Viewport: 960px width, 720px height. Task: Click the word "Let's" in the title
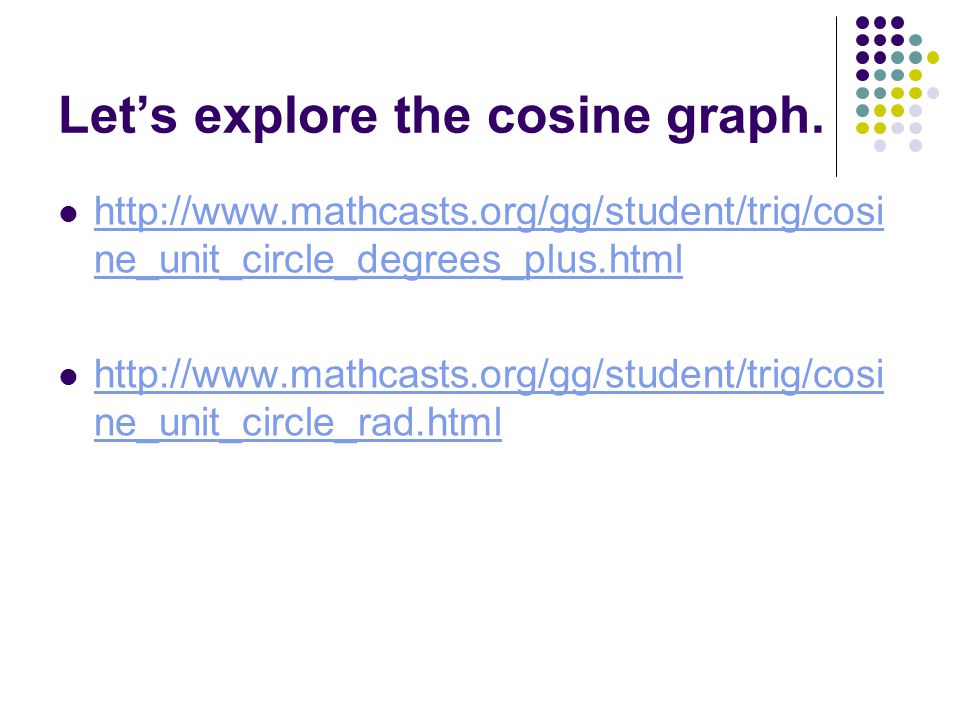pos(118,114)
